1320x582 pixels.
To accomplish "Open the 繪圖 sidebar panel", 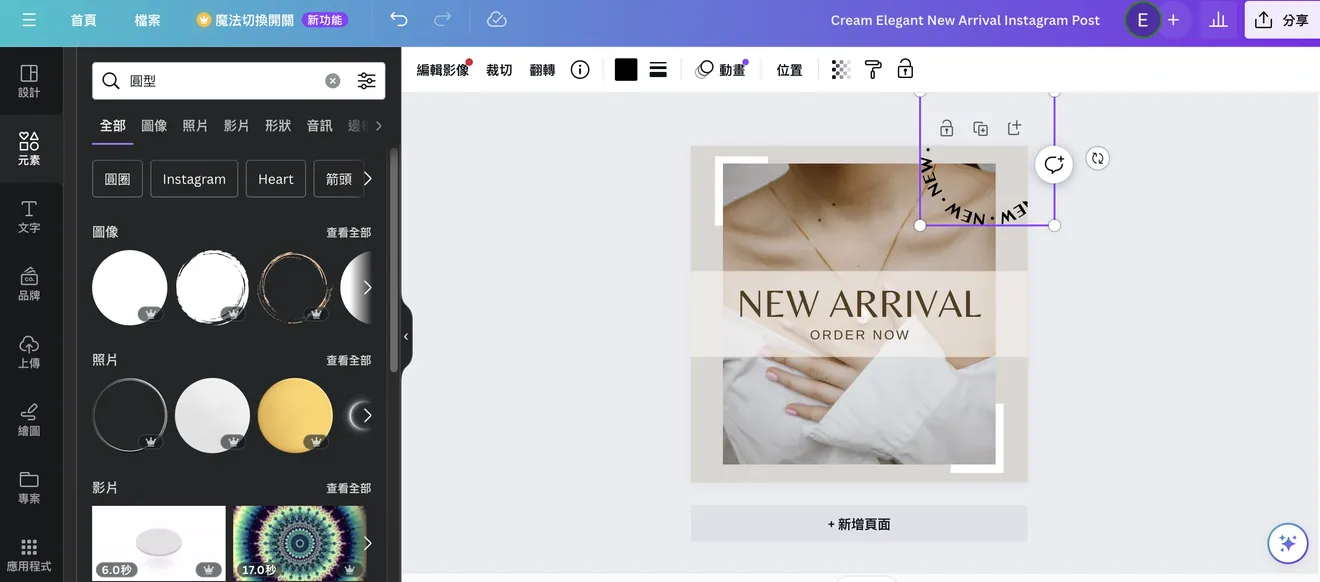I will click(29, 420).
